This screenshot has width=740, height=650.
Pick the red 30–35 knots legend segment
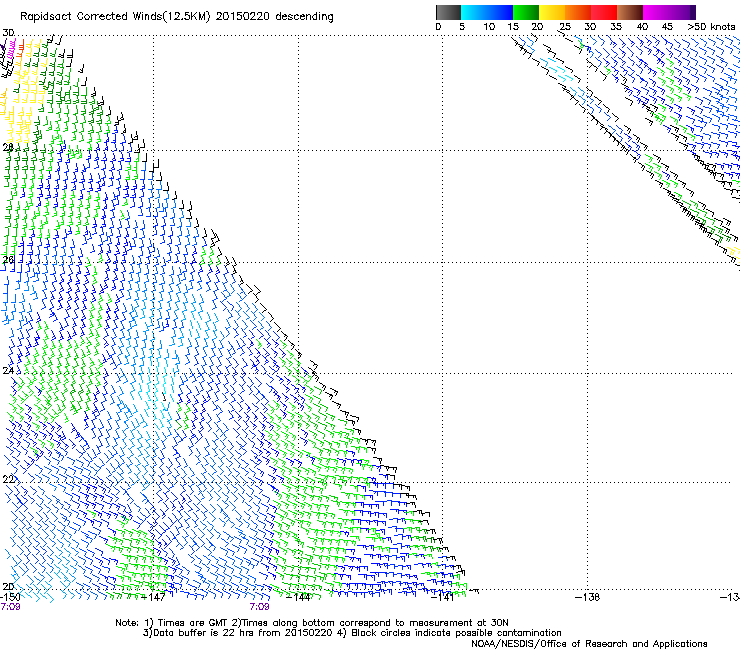coord(604,12)
